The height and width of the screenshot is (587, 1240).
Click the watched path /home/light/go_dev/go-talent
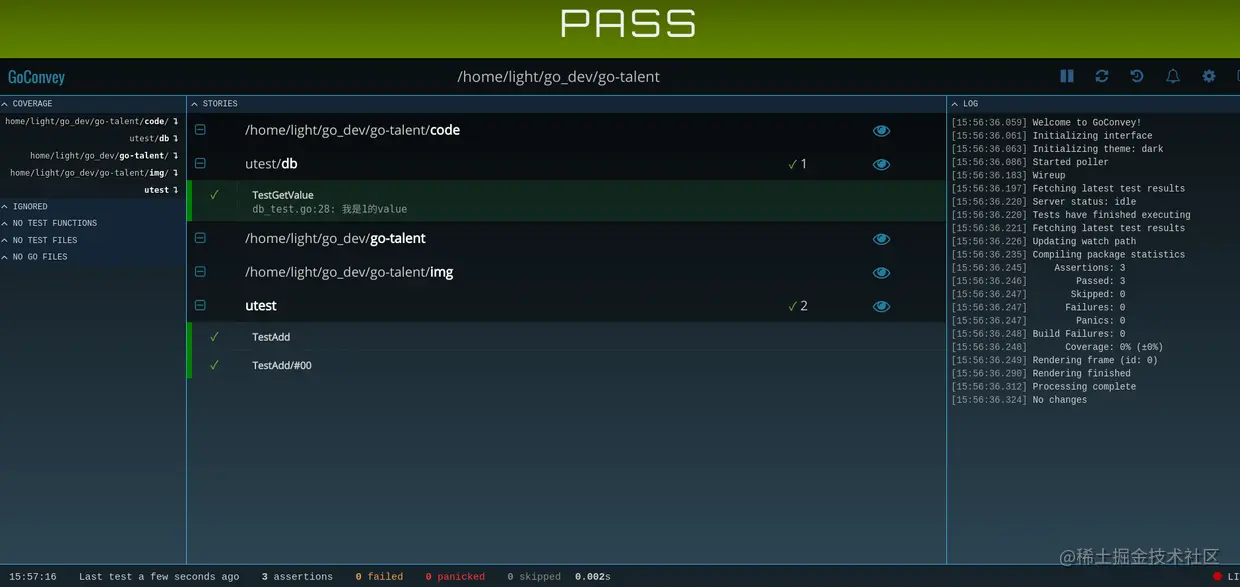tap(558, 77)
